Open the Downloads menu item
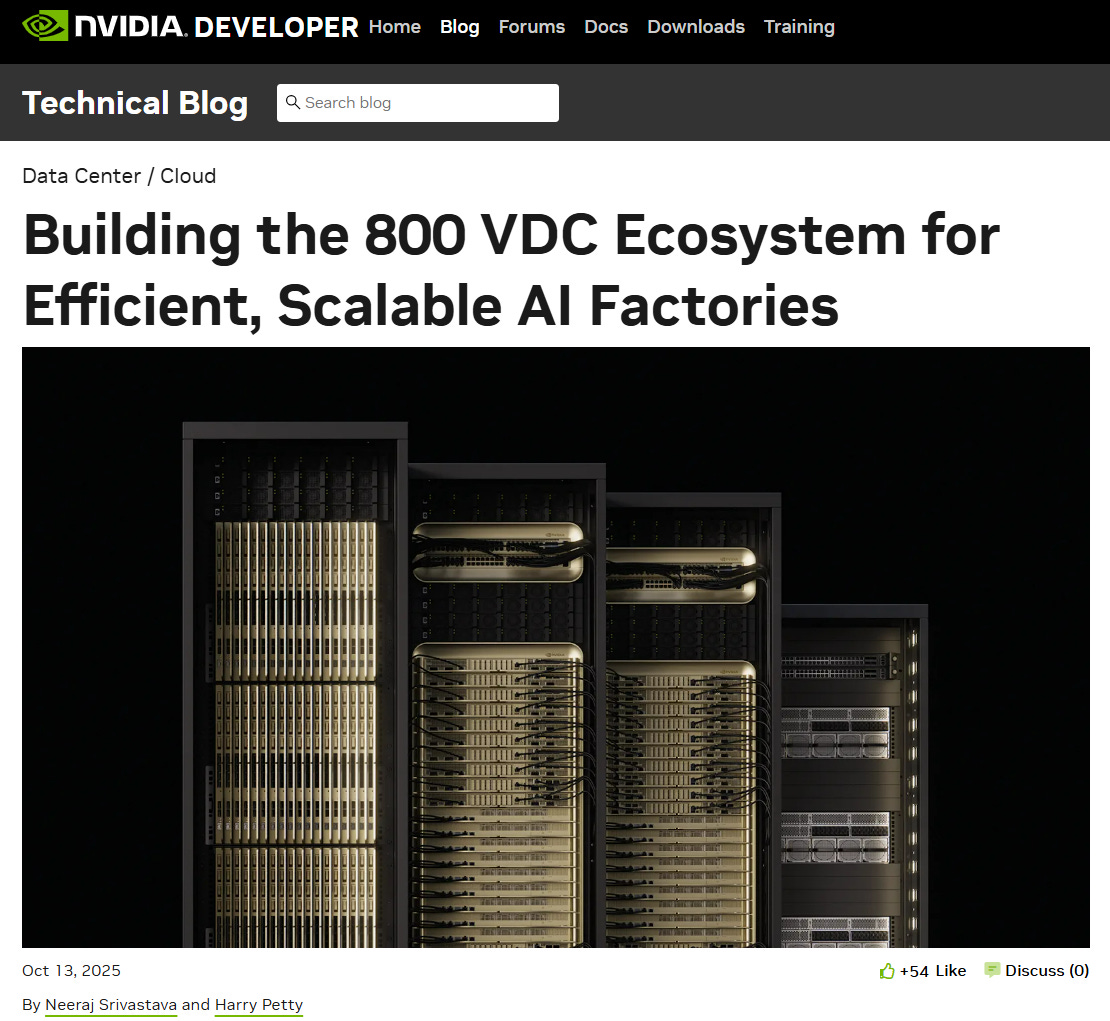Image resolution: width=1110 pixels, height=1021 pixels. (696, 27)
